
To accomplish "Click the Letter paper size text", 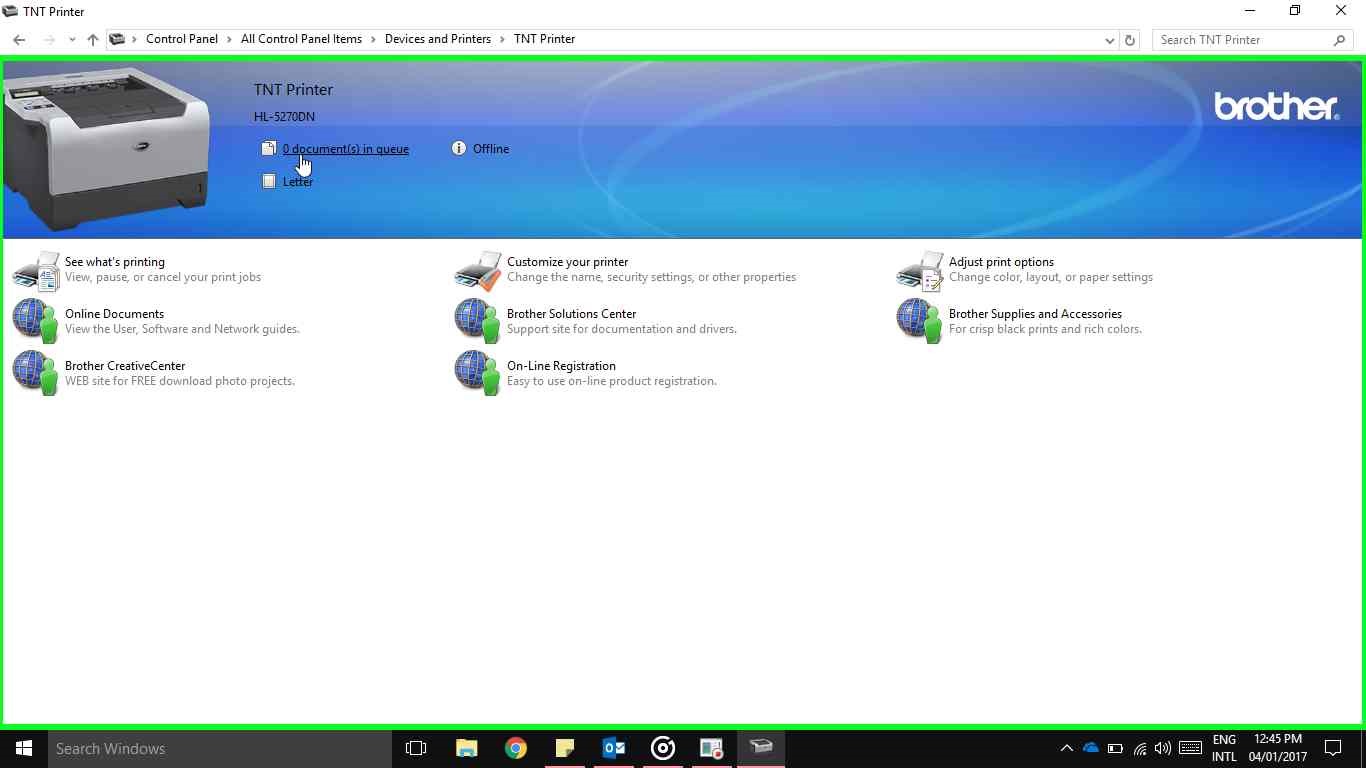I will tap(298, 182).
